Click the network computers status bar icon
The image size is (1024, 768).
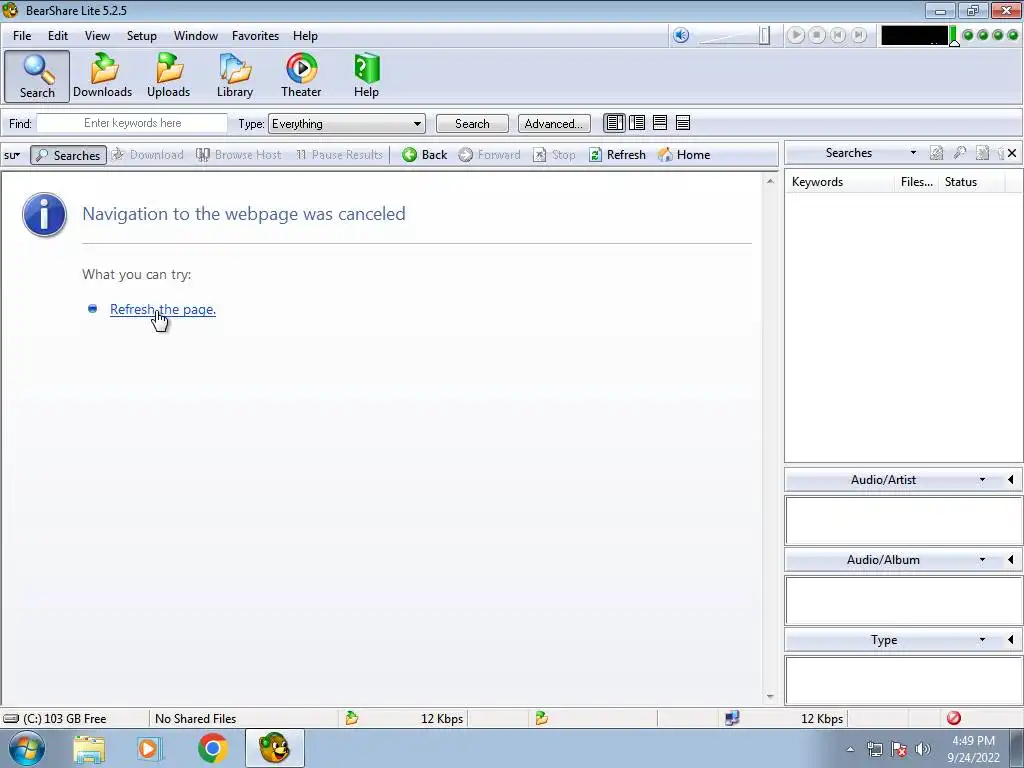click(732, 718)
